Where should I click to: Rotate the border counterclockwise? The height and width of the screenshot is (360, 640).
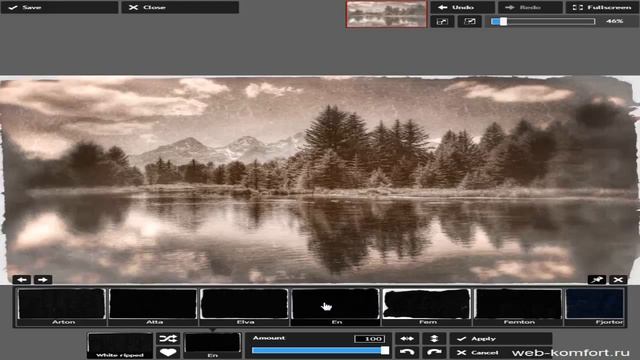407,352
